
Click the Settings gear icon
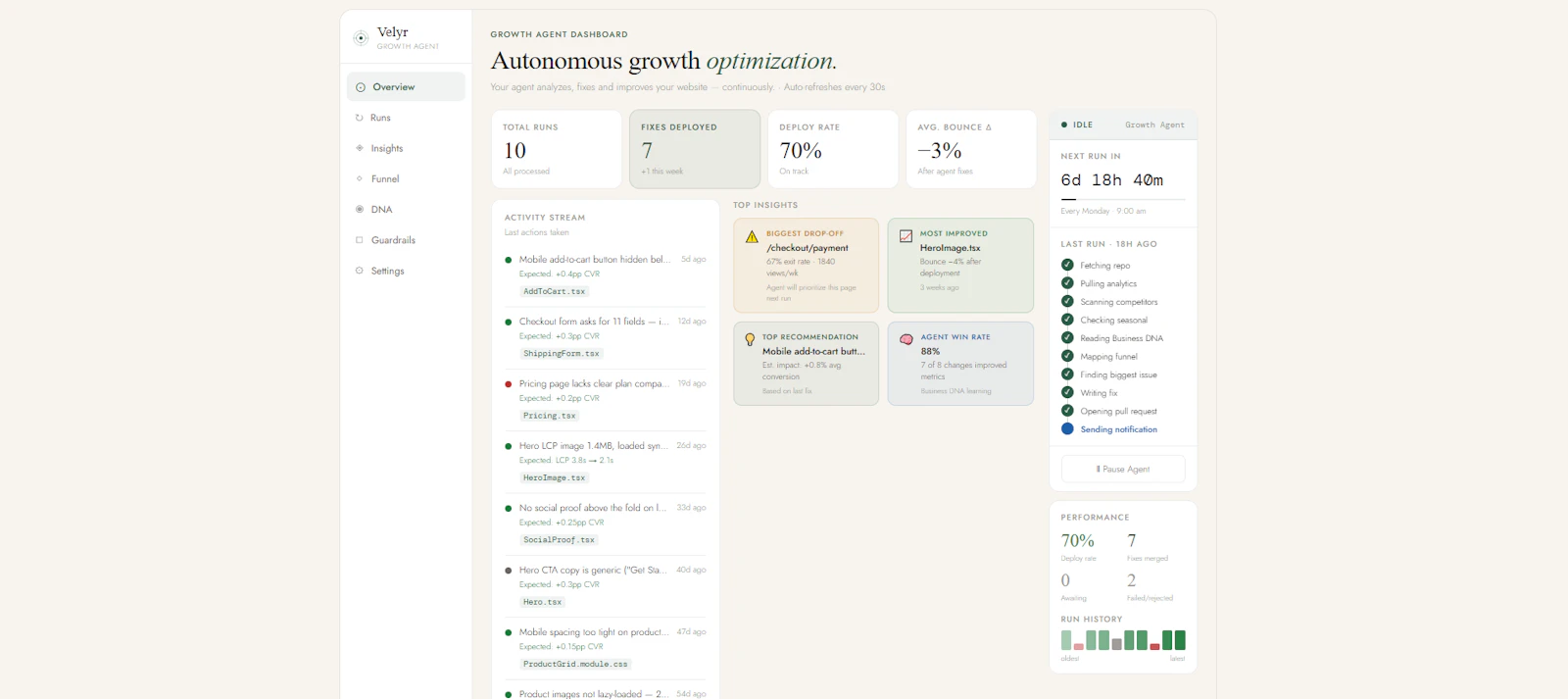(x=360, y=271)
